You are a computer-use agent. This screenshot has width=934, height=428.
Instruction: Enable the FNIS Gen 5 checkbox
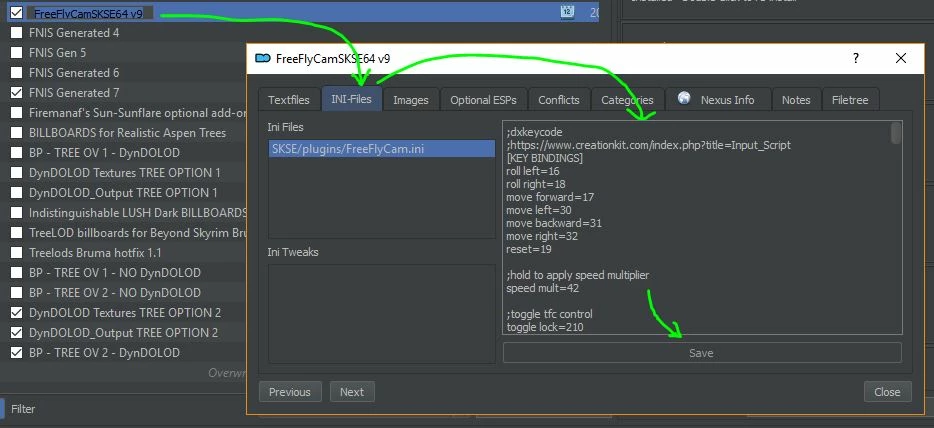[x=17, y=53]
